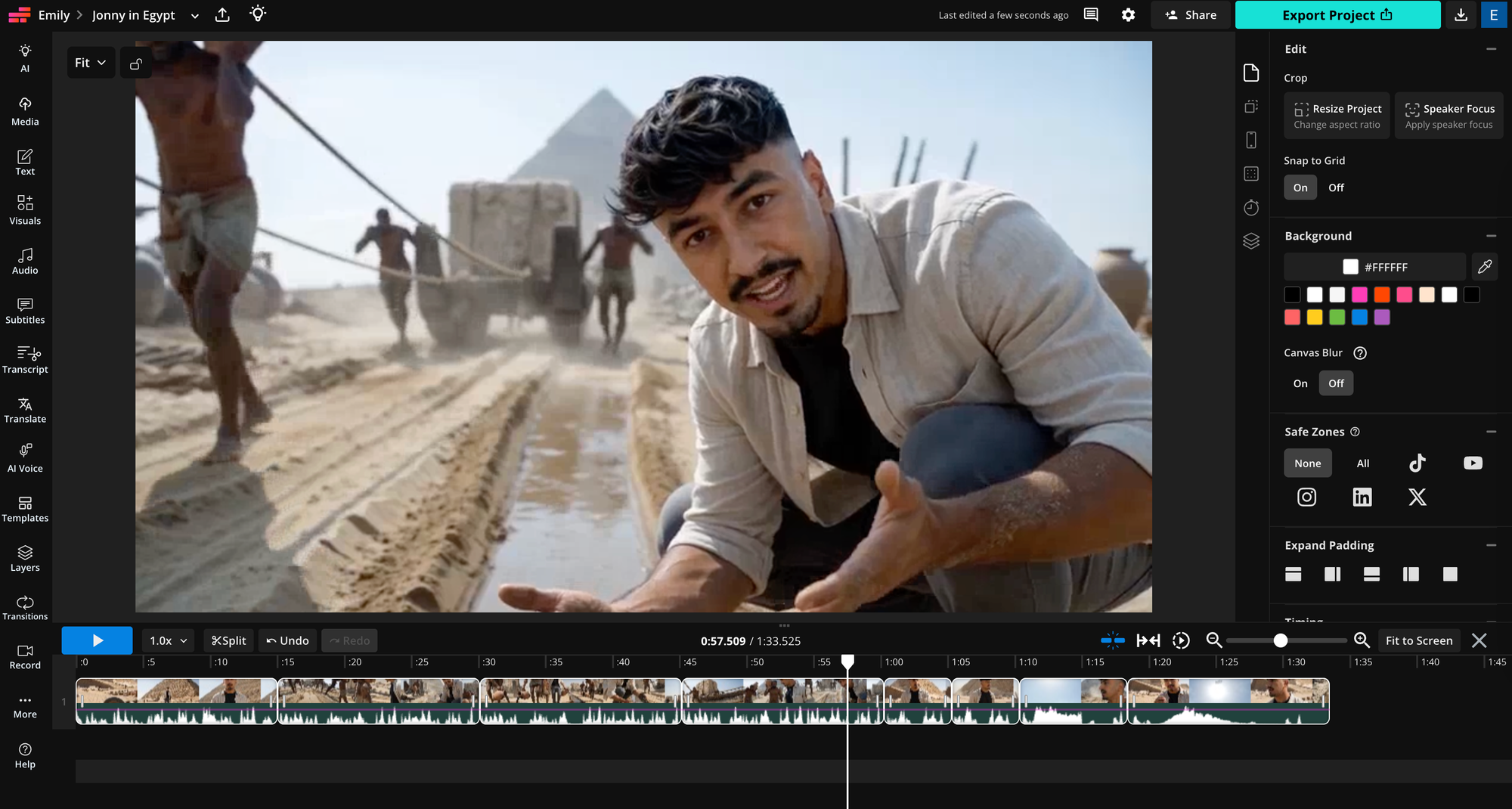Open the Media sidebar panel
Viewport: 1512px width, 809px height.
(25, 111)
